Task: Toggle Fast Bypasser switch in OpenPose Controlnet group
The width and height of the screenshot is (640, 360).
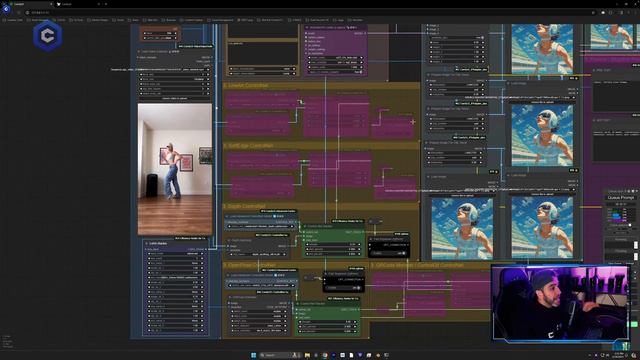Action: click(x=344, y=288)
